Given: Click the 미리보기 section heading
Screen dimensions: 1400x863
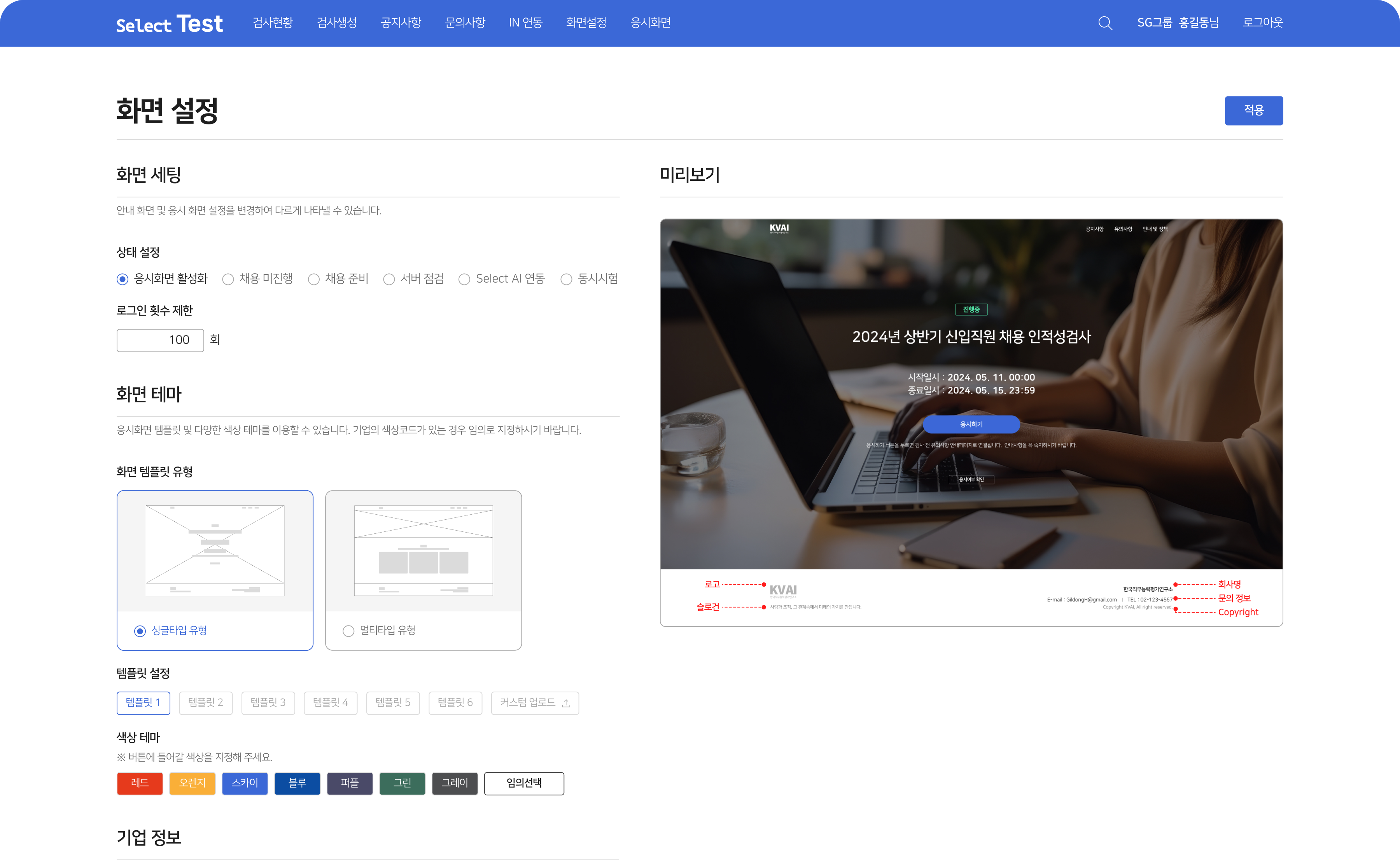Looking at the screenshot, I should pyautogui.click(x=690, y=175).
